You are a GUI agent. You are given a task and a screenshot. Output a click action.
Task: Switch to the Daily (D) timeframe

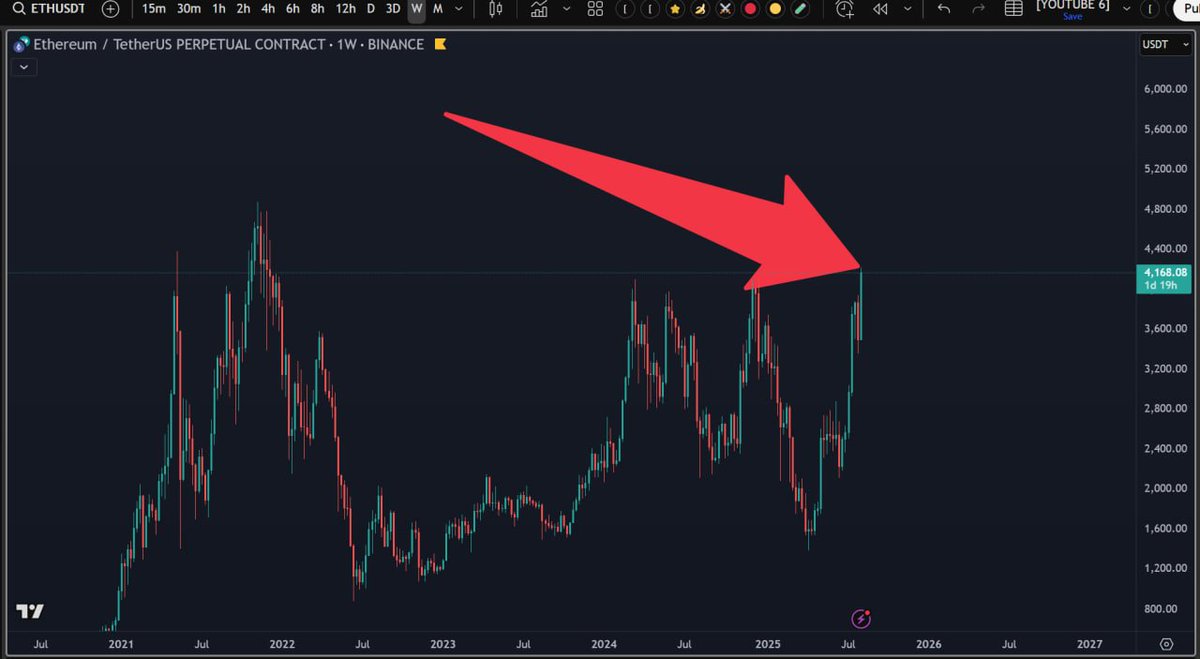point(370,10)
